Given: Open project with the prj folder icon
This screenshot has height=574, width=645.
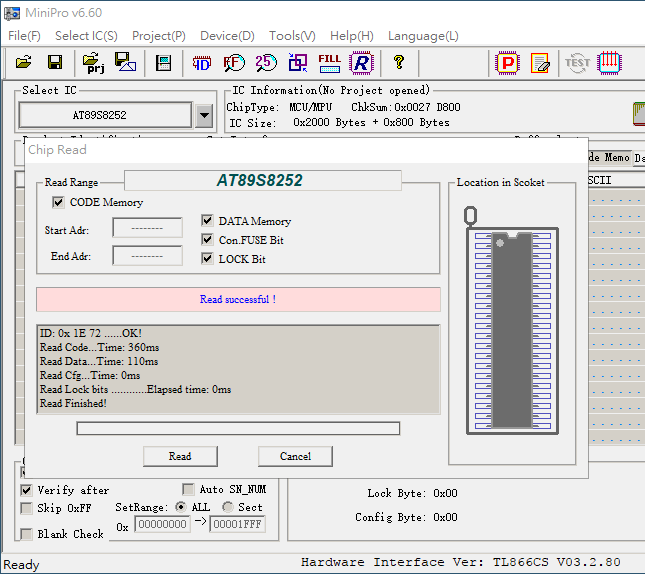Looking at the screenshot, I should tap(93, 63).
